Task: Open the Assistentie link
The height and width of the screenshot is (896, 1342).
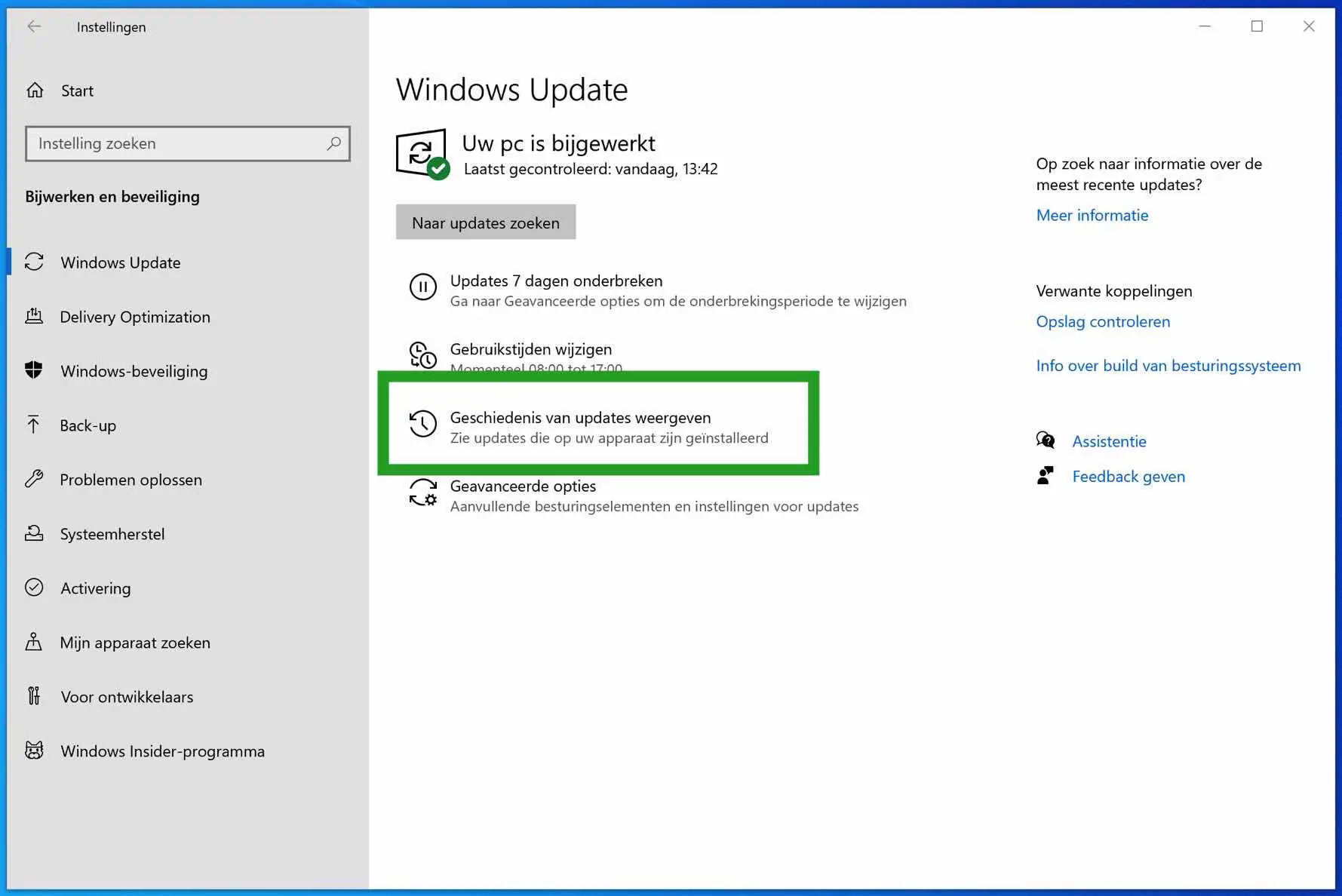Action: [x=1109, y=441]
